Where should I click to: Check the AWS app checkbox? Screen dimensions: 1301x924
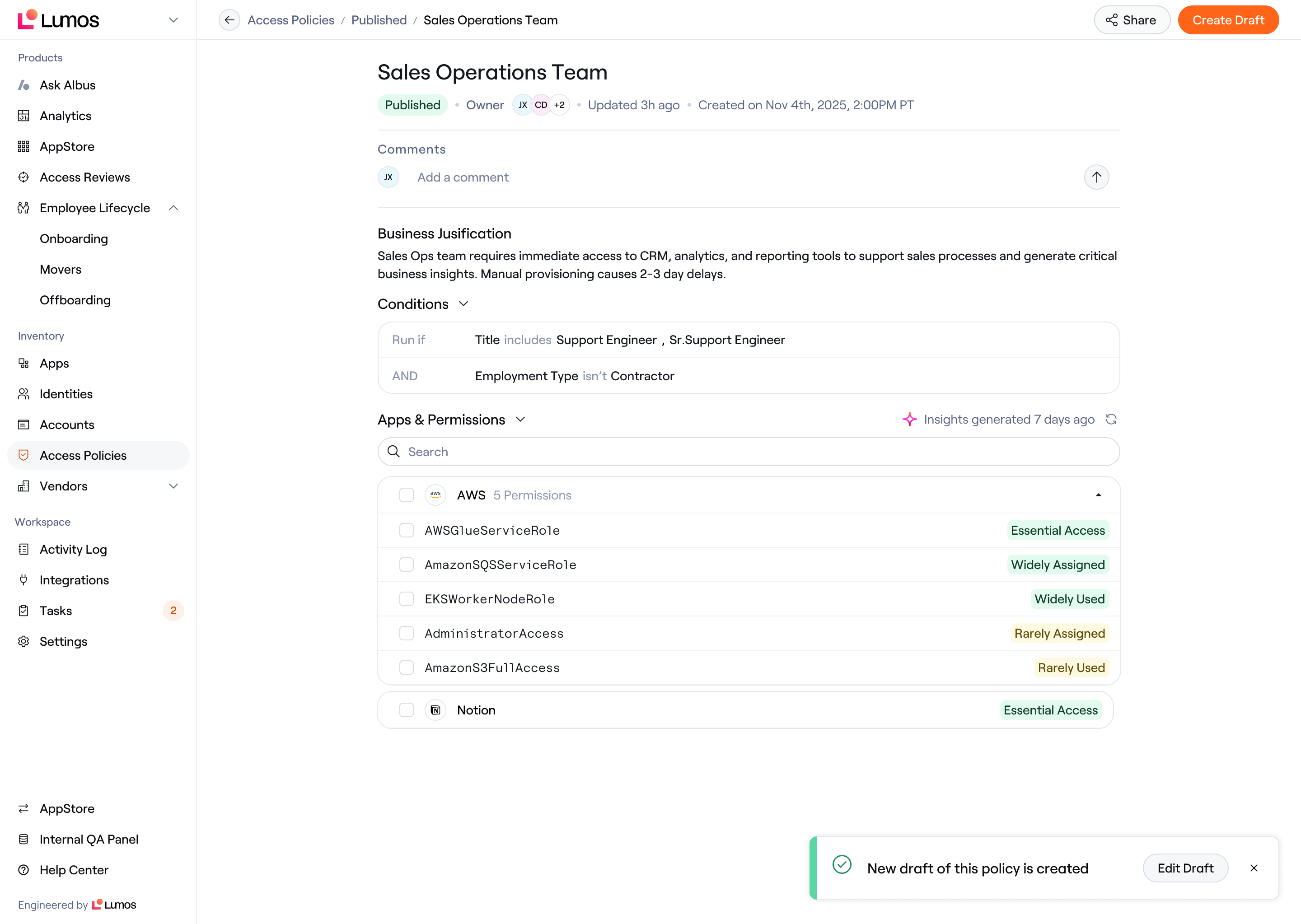(407, 495)
